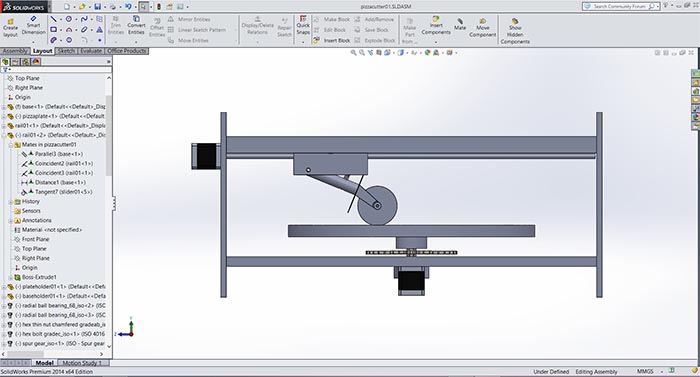Click New document icon in title bar
The image size is (700, 377).
[67, 7]
